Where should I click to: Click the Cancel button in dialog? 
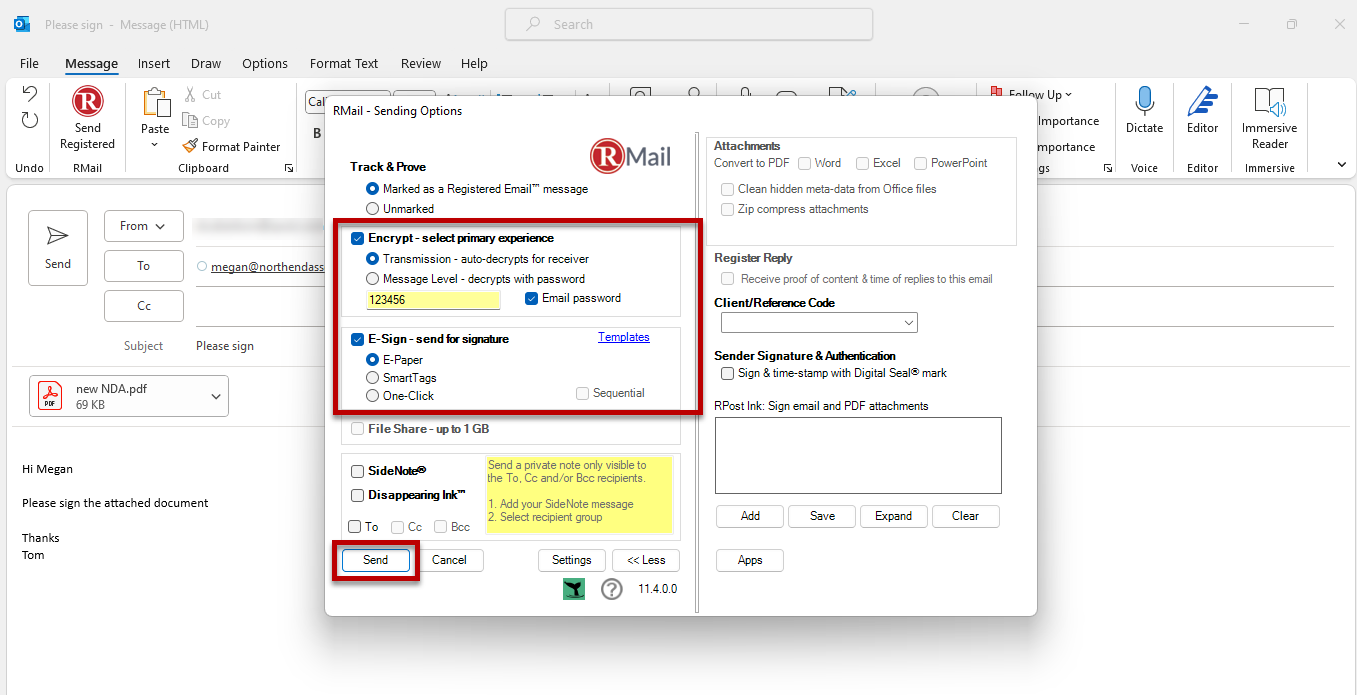click(x=449, y=560)
